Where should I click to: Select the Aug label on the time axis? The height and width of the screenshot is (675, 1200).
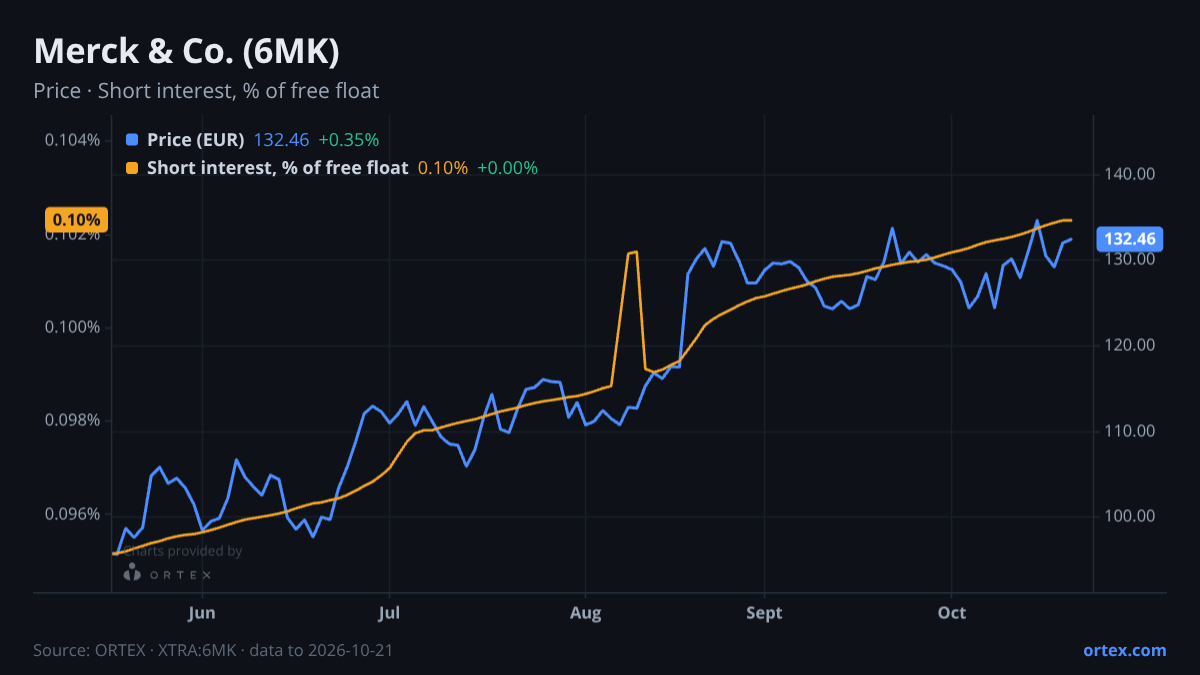586,613
